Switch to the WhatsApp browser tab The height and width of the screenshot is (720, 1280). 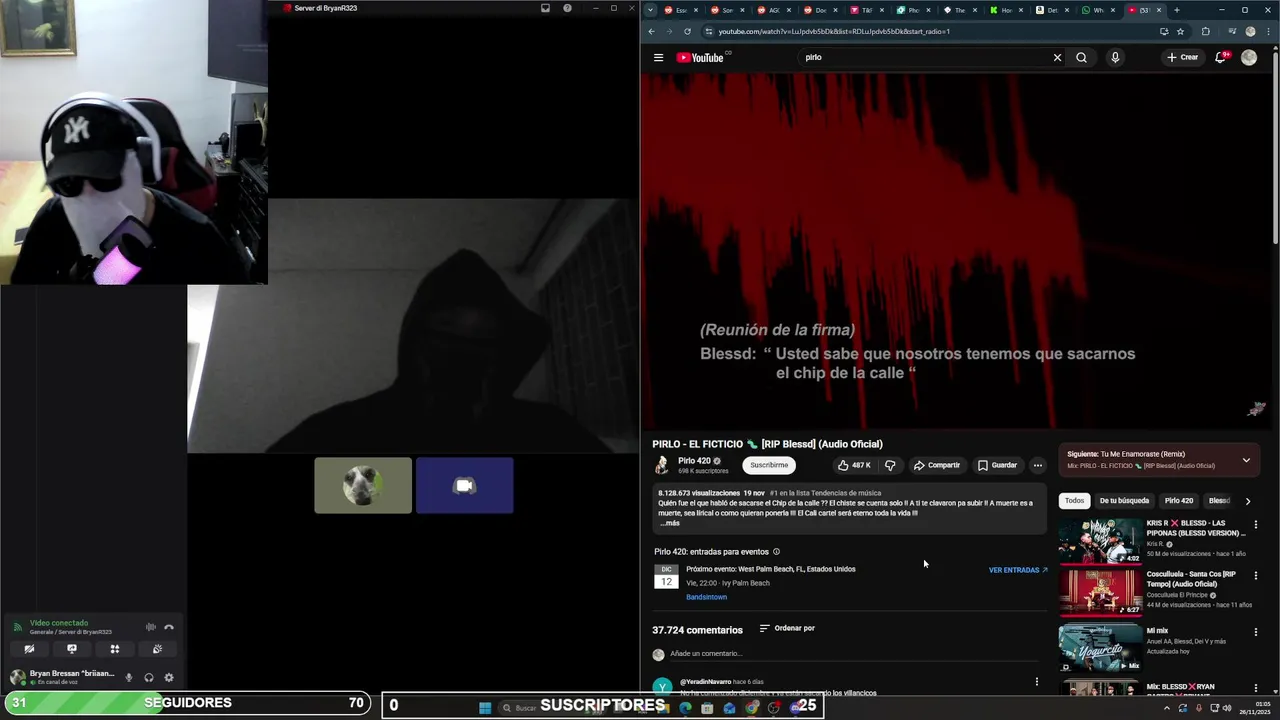(1097, 10)
